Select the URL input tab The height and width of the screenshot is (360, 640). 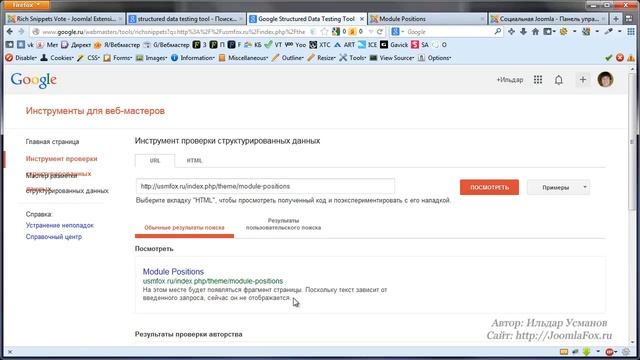155,160
